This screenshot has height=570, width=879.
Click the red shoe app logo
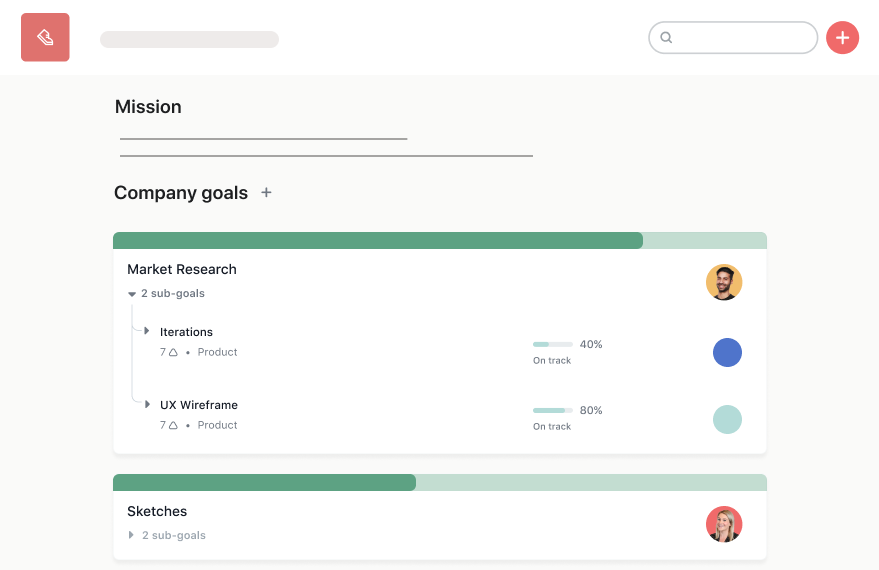pos(45,38)
